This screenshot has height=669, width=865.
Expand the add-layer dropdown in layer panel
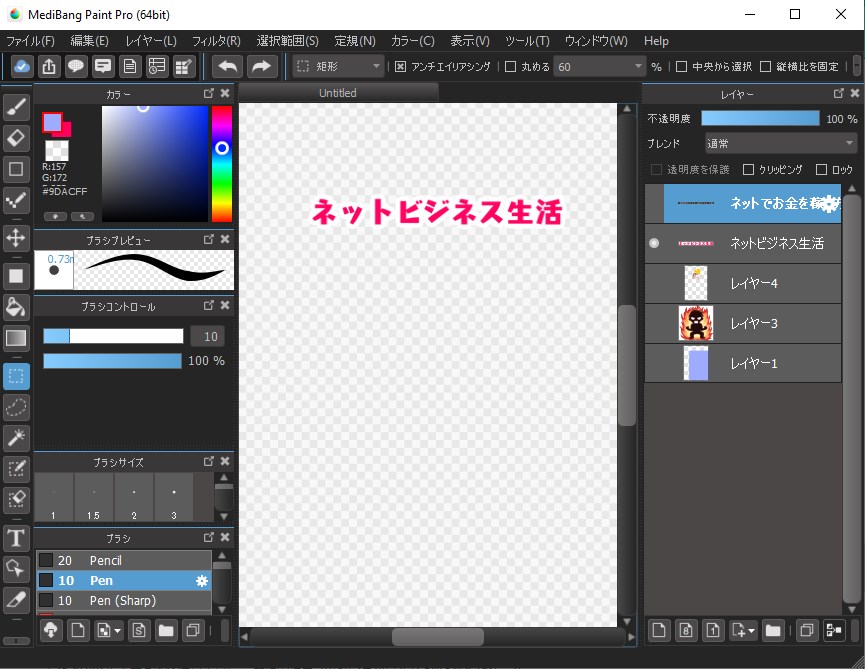click(741, 630)
